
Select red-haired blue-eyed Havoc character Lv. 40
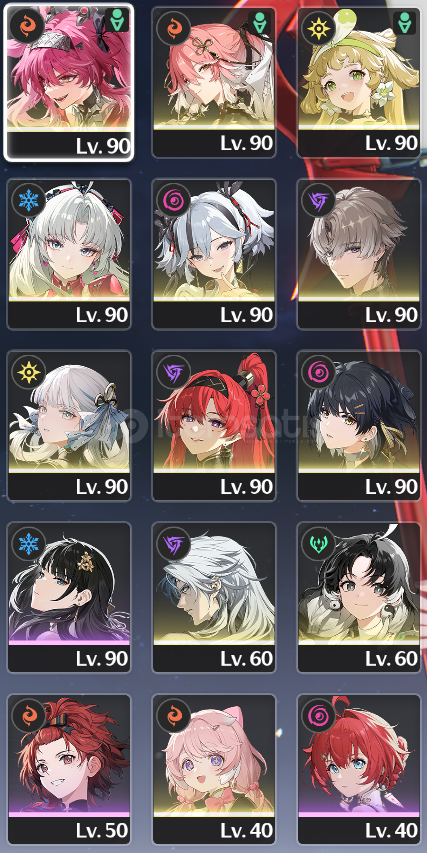click(x=358, y=770)
